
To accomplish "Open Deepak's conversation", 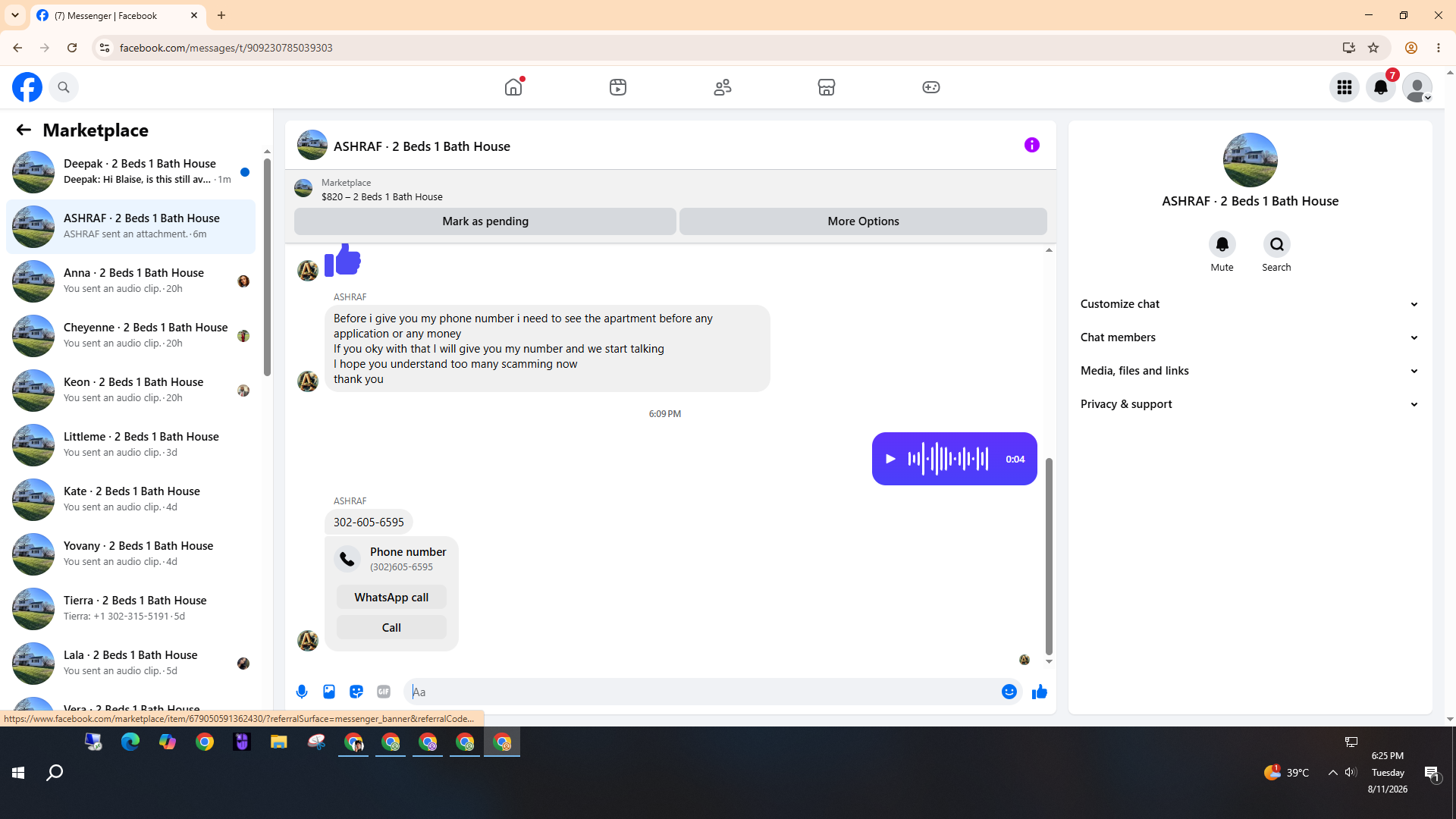I will click(131, 172).
